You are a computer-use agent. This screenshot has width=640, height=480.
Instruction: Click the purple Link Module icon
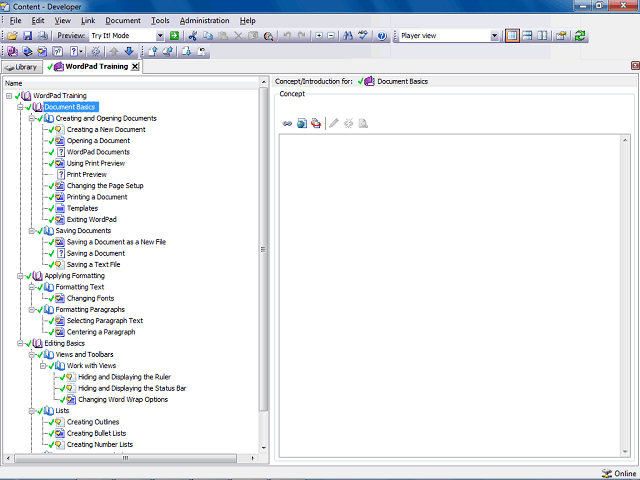[13, 51]
